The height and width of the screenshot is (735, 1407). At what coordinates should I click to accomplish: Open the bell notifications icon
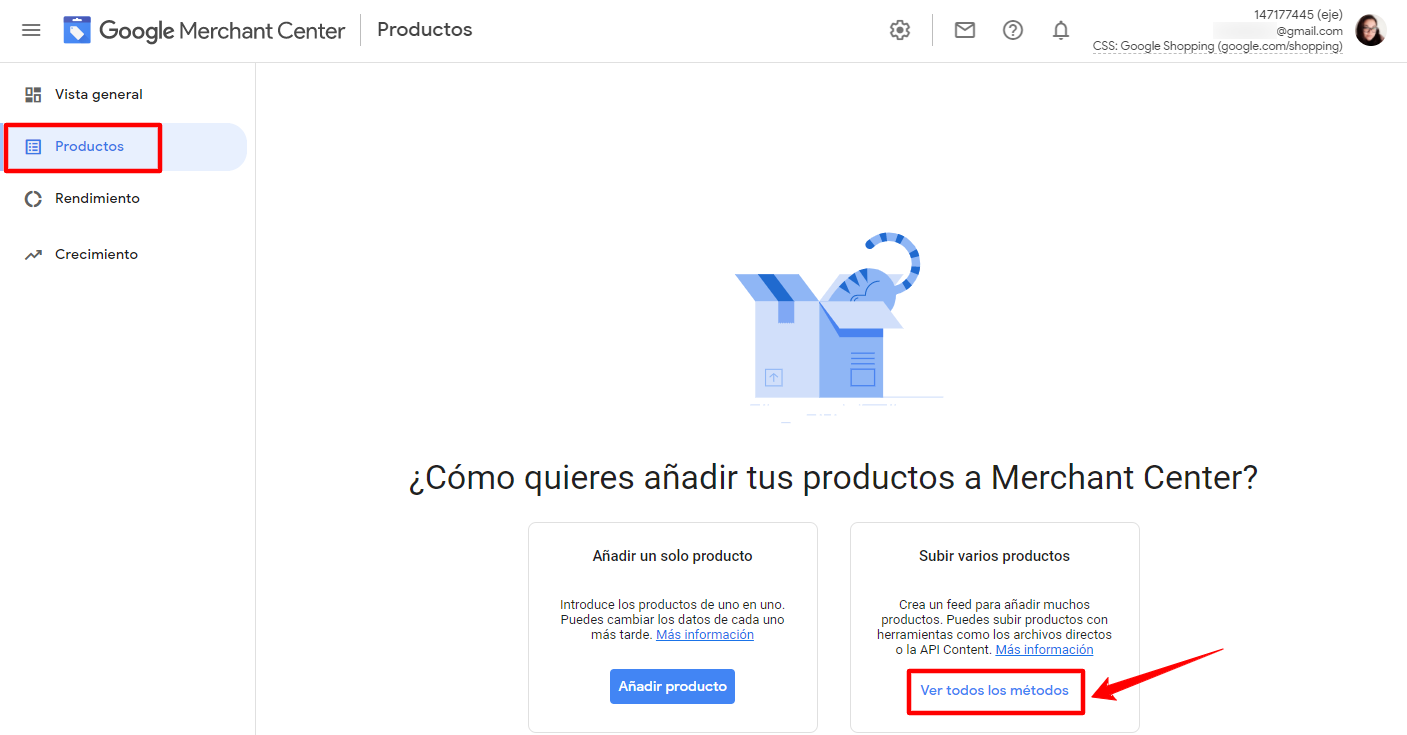tap(1061, 30)
